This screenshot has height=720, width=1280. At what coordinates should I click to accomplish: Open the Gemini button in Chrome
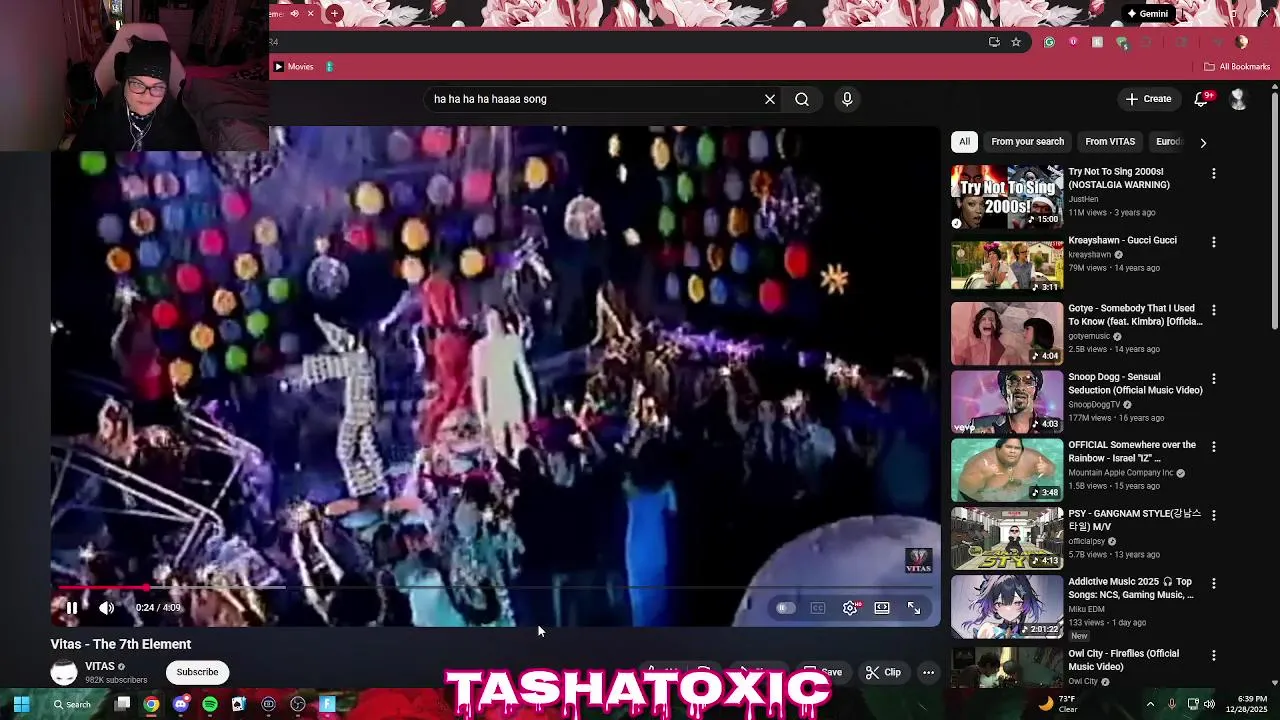tap(1146, 14)
